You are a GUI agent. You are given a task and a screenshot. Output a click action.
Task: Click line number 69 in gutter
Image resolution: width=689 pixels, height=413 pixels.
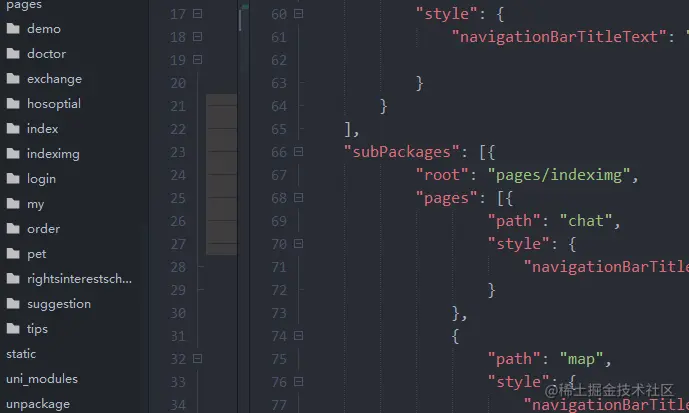(279, 221)
